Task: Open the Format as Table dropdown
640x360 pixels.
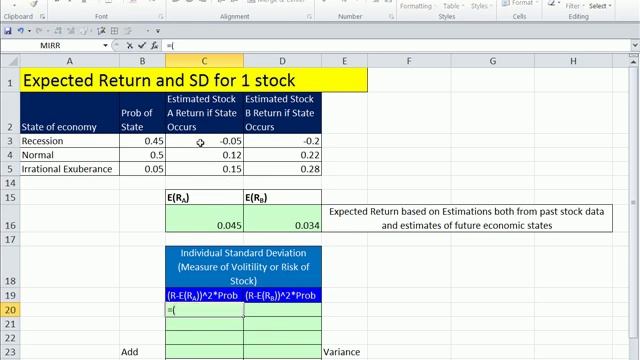Action: 453,6
